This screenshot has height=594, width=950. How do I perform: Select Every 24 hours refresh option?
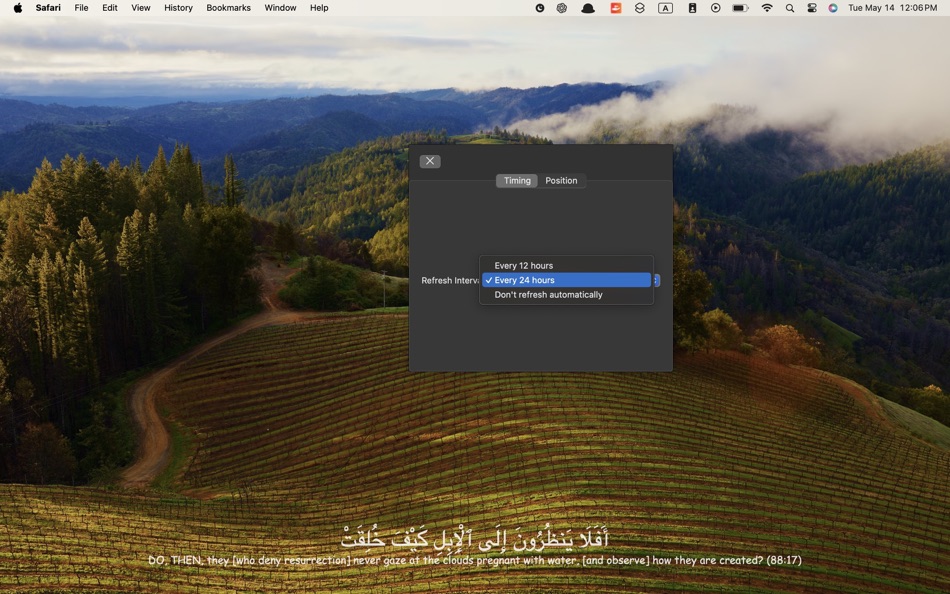pos(566,280)
